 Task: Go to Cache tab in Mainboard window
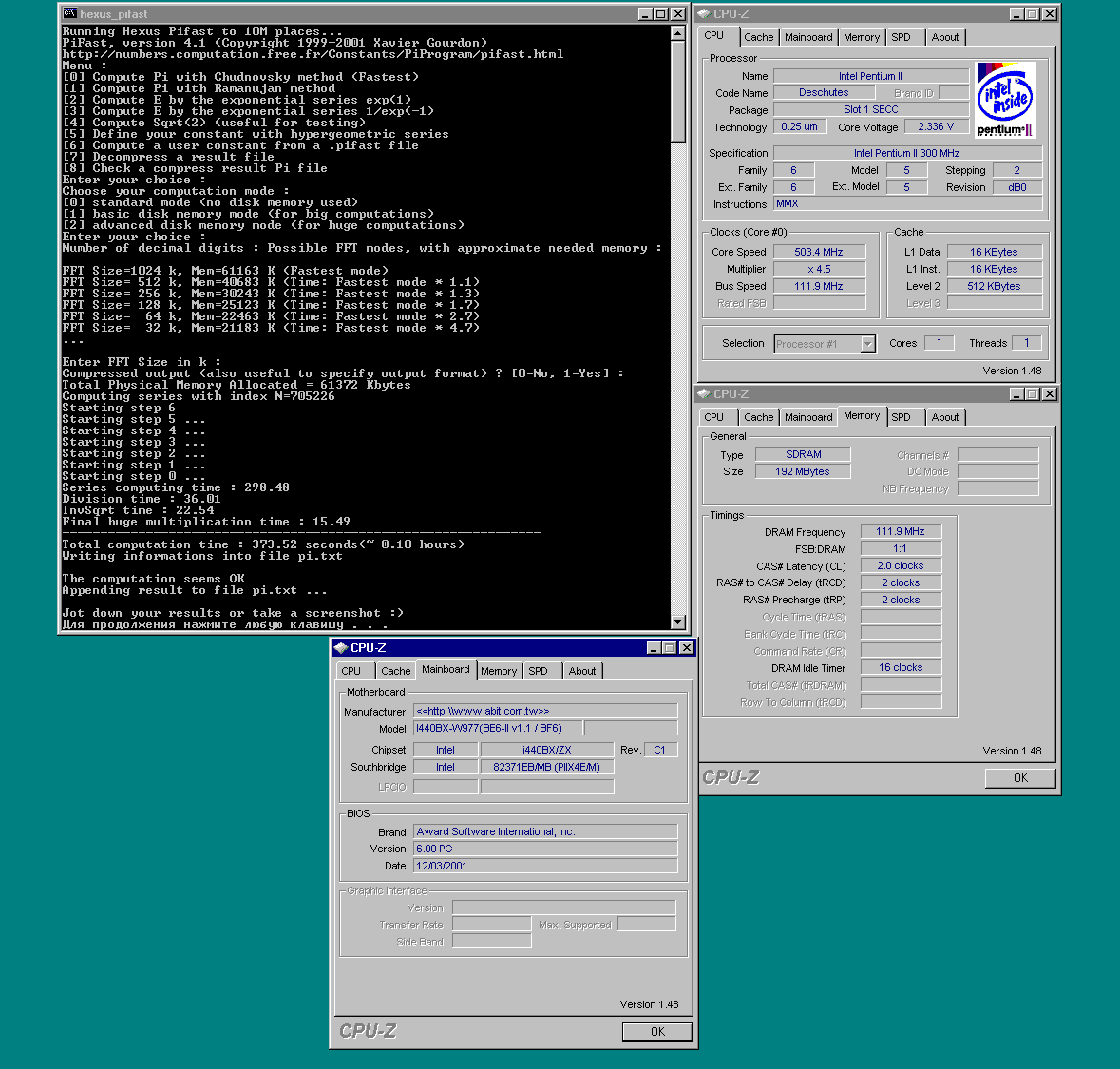396,671
